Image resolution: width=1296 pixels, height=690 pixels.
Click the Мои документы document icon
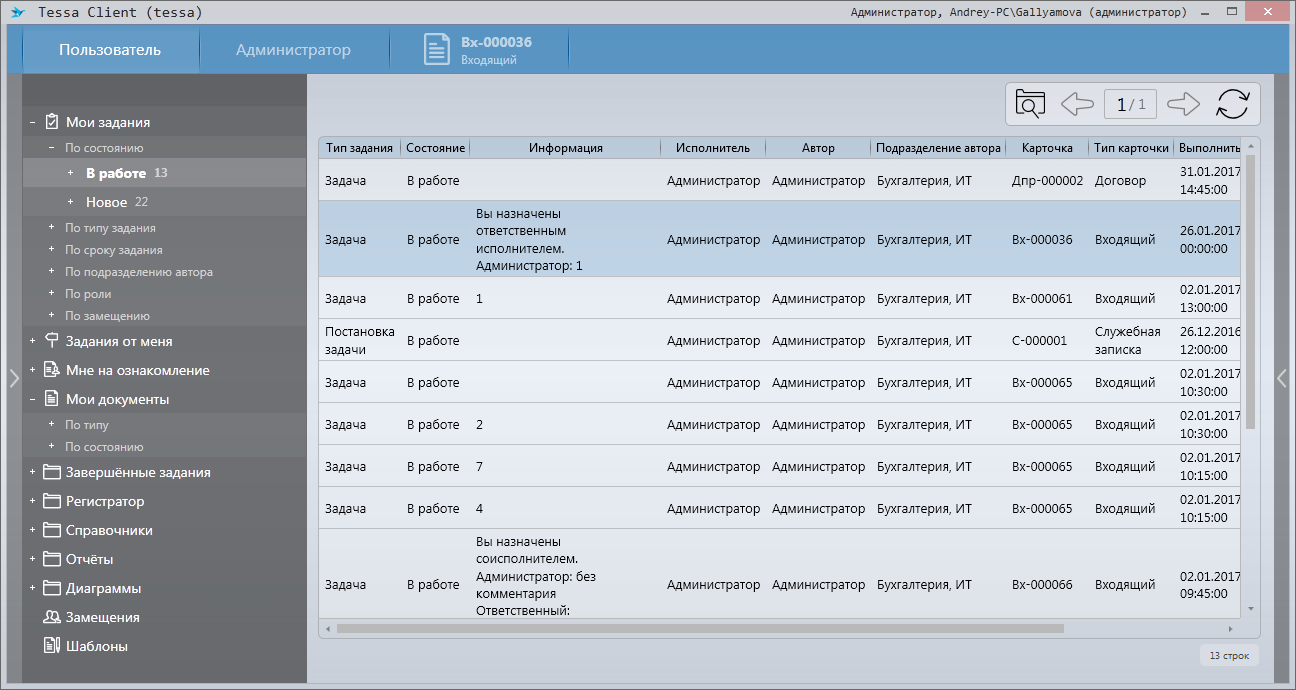pos(52,399)
